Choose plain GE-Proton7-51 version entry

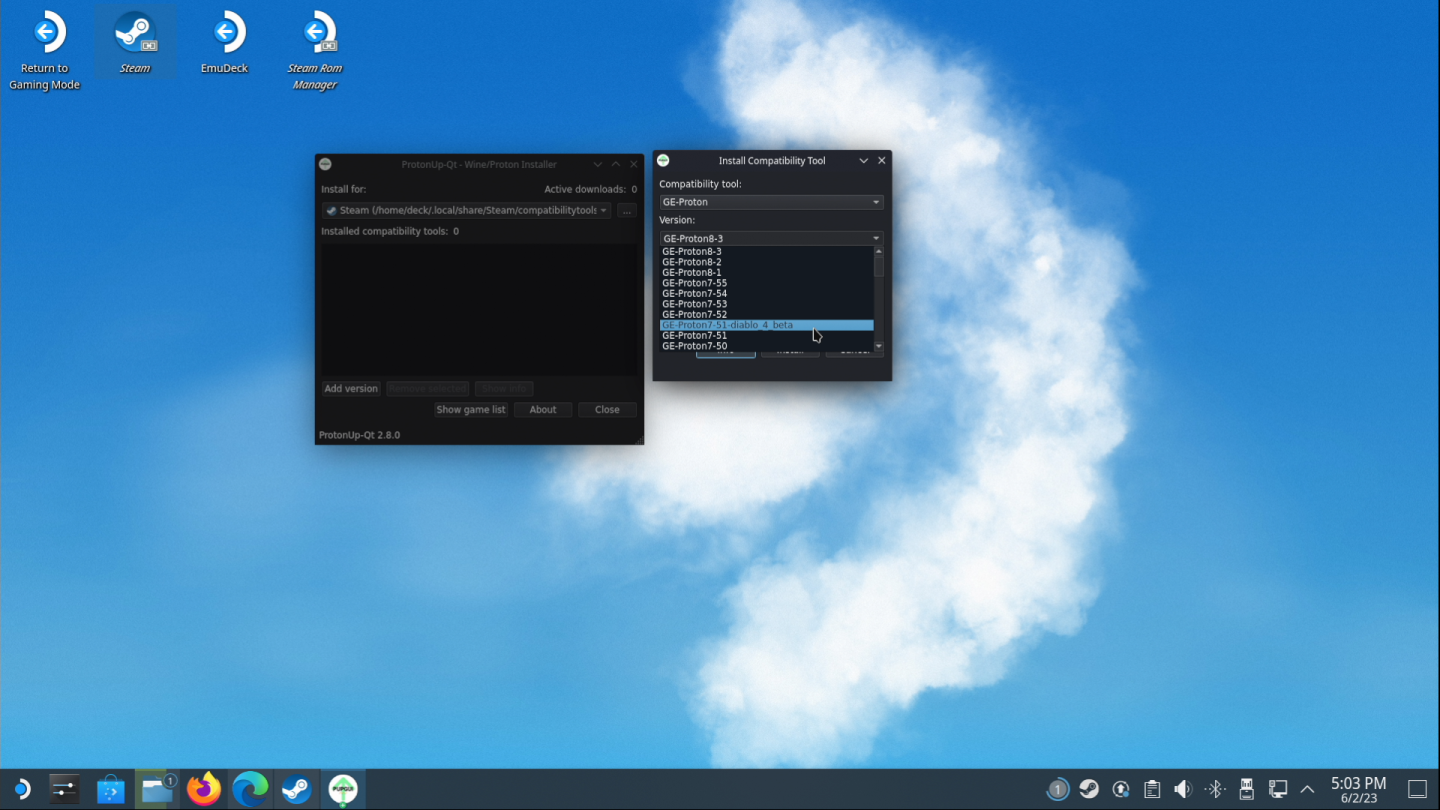(766, 336)
